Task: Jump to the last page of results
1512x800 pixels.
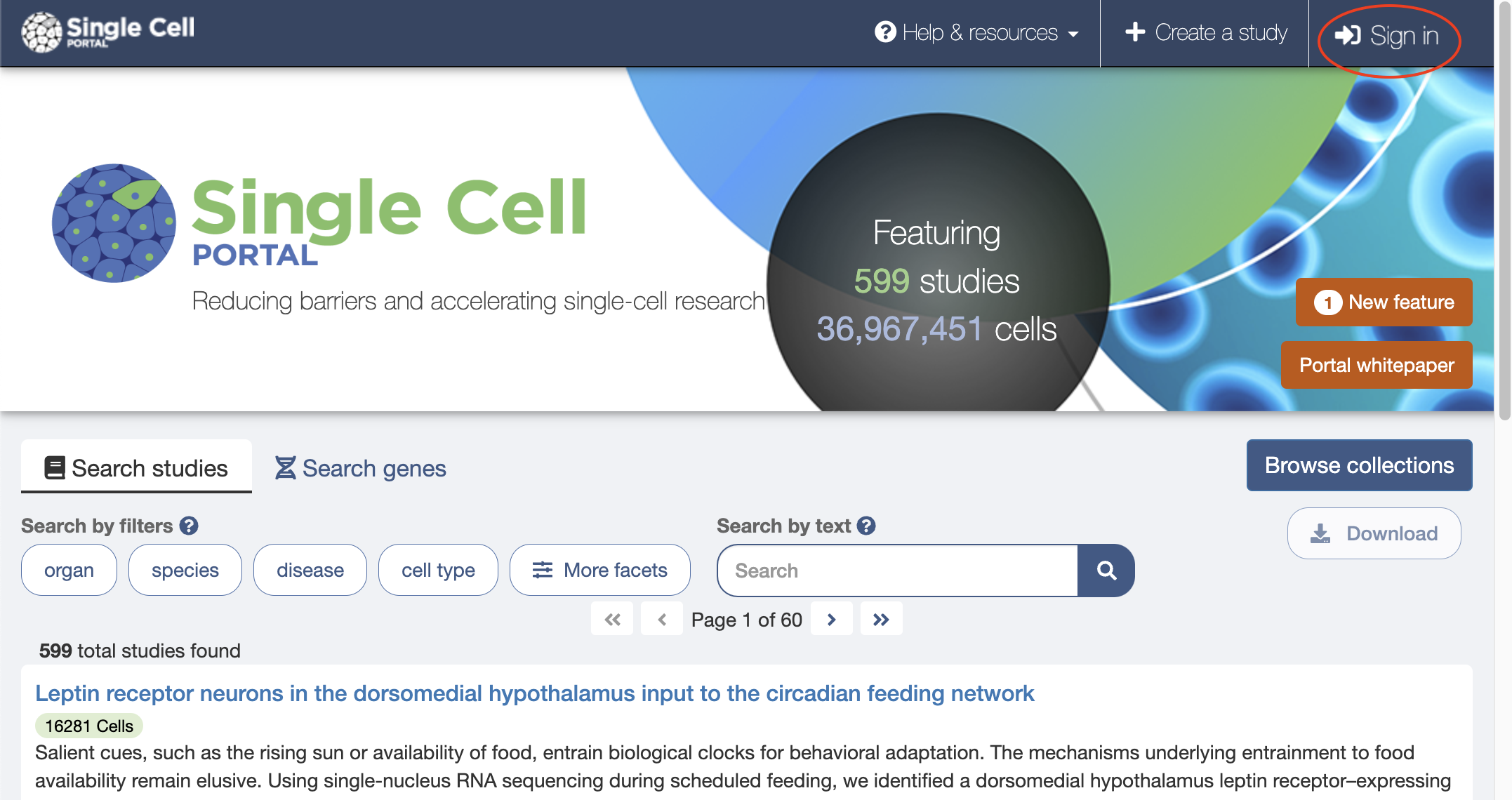Action: (x=882, y=619)
